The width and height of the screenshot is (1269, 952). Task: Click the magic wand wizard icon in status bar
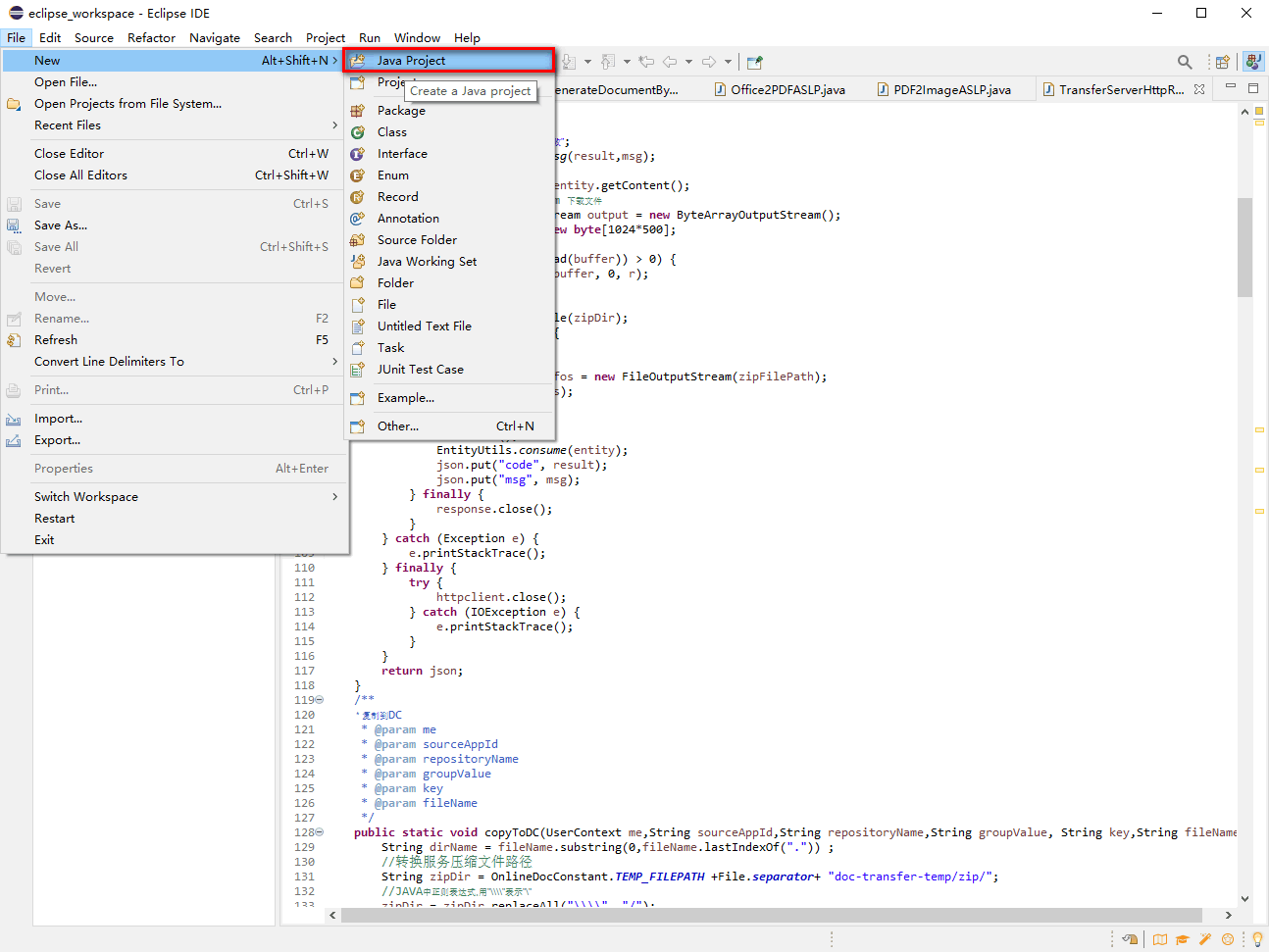[x=1204, y=939]
